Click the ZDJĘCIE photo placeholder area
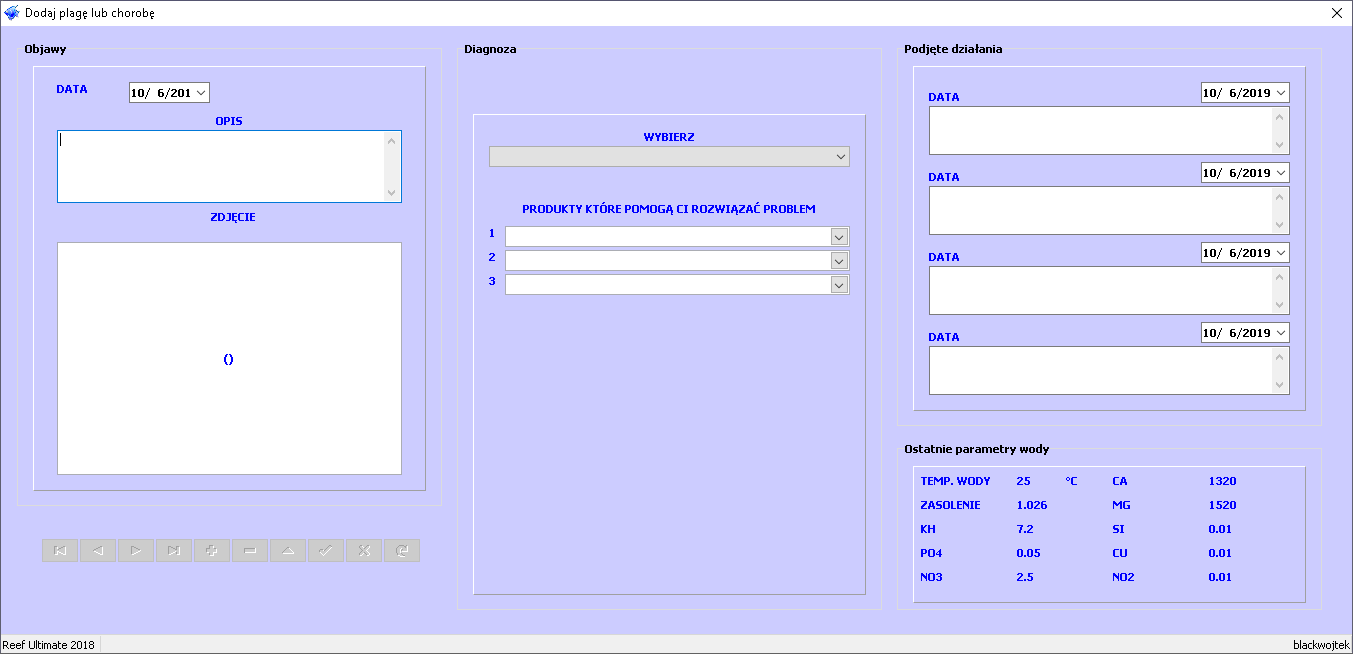 click(229, 358)
